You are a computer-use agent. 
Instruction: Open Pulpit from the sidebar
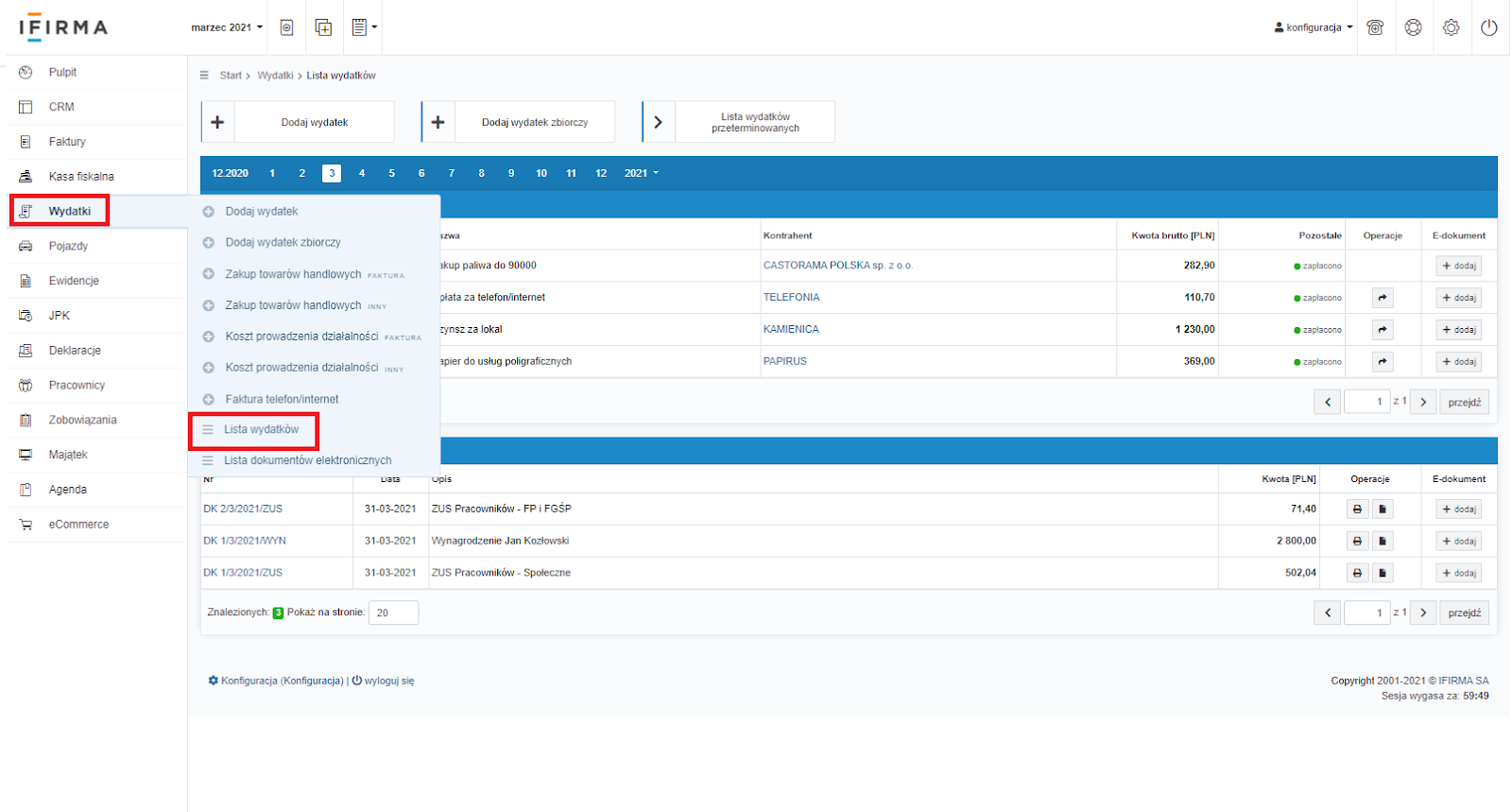click(62, 72)
